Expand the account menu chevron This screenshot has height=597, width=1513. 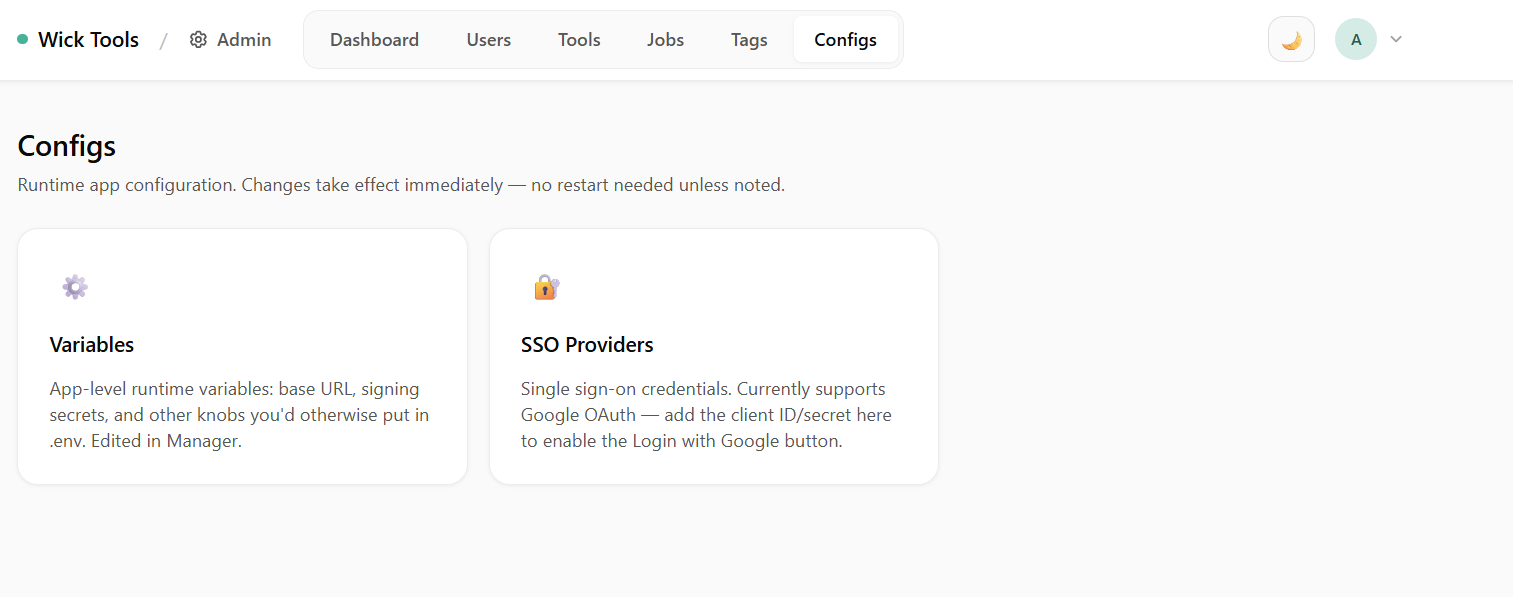pos(1397,40)
